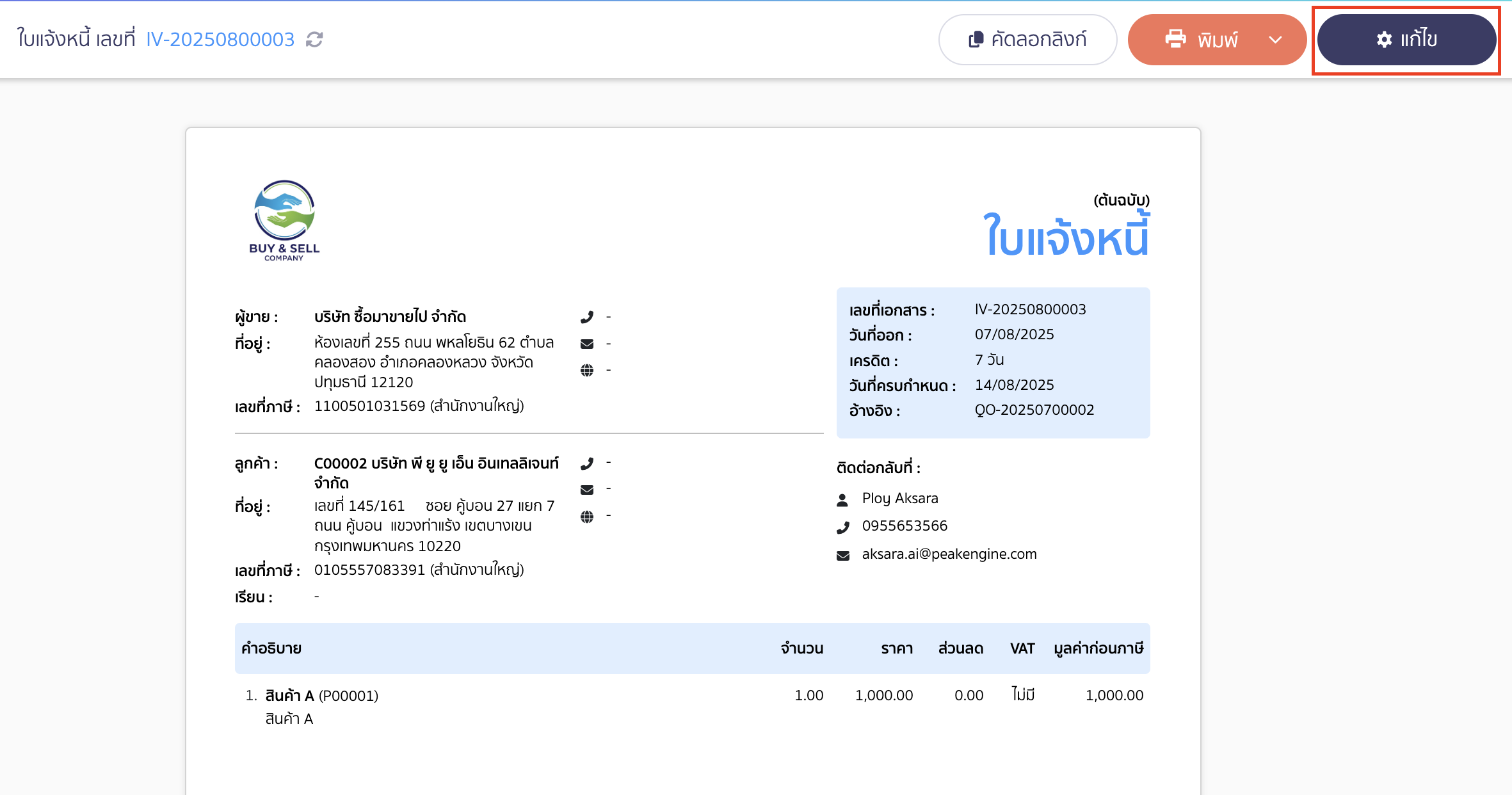Click the จำนวน column header
The image size is (1512, 795).
(802, 648)
